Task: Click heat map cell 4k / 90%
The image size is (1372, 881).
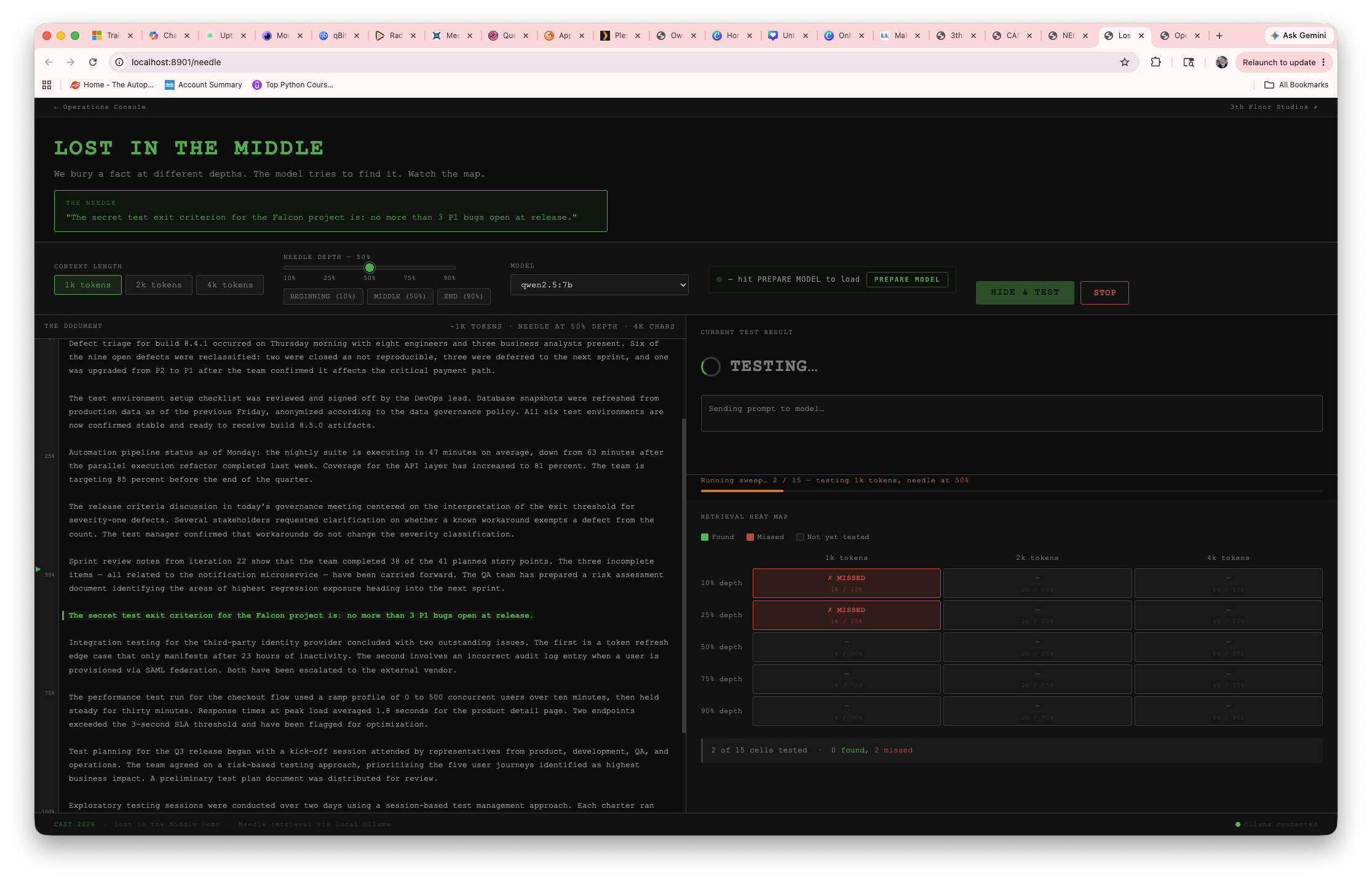Action: coord(1228,711)
